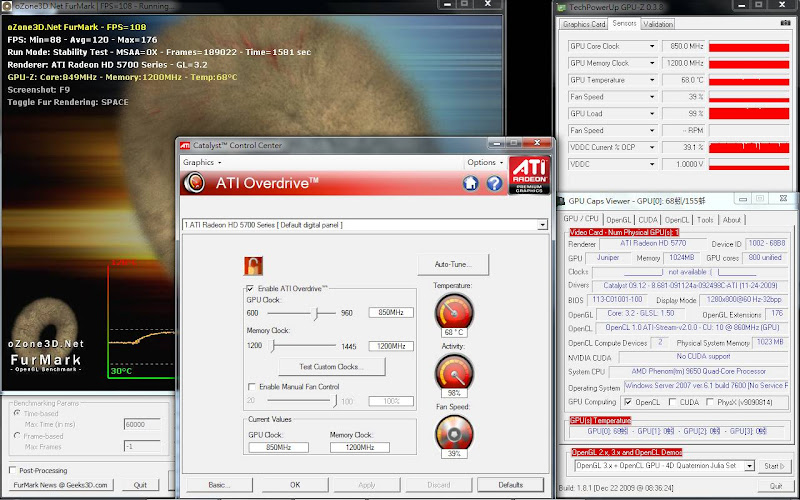Switch to the Validation tab in GPU-Z
The height and width of the screenshot is (500, 800).
coord(658,24)
